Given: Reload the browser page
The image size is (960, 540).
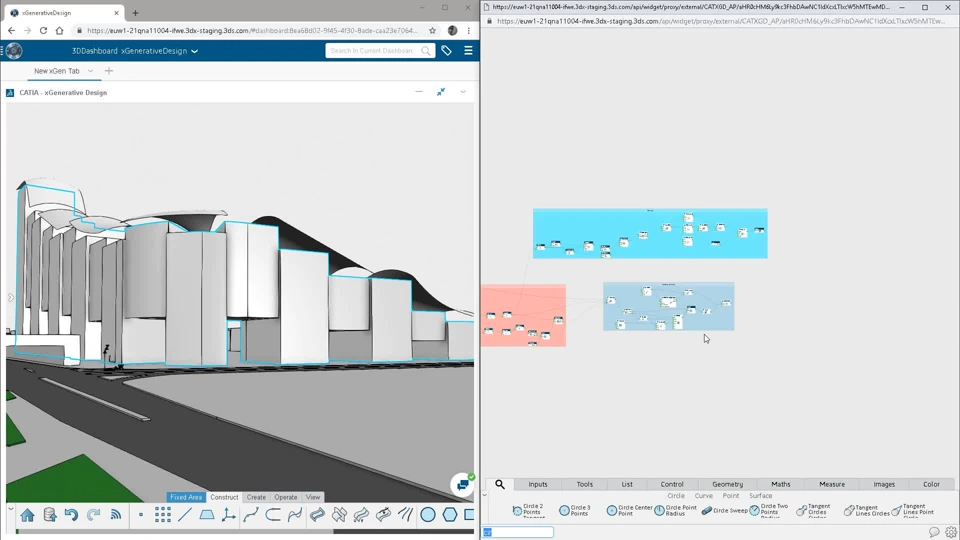Looking at the screenshot, I should pos(43,30).
